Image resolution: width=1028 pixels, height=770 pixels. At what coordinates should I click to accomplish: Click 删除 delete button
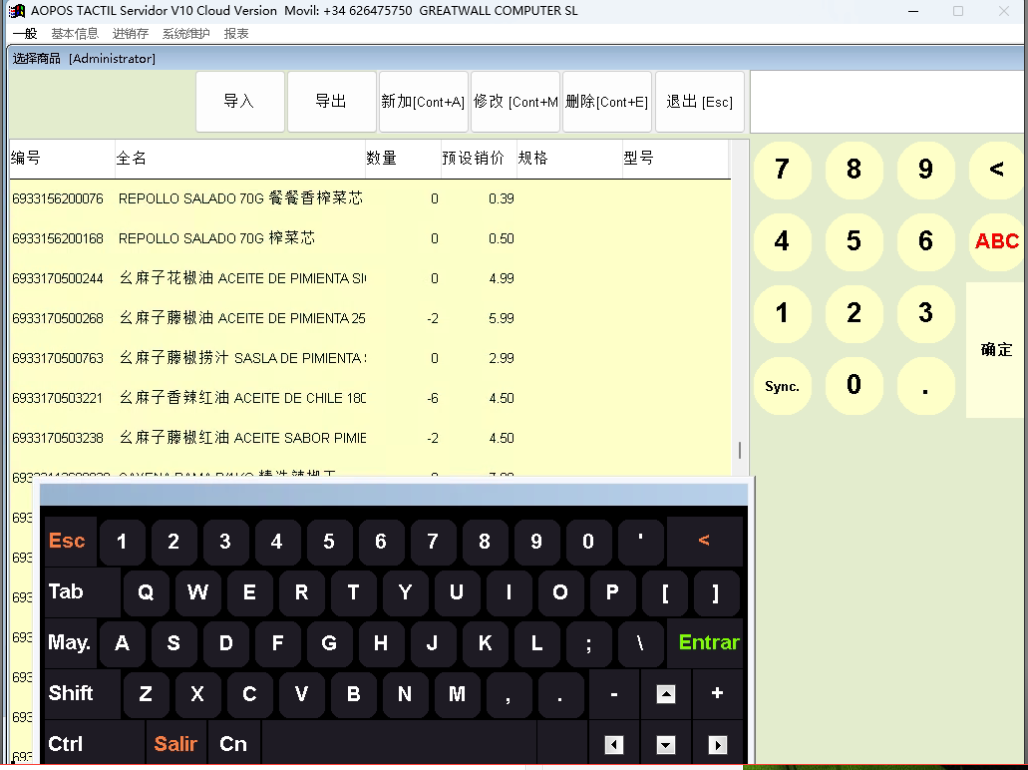[x=606, y=101]
